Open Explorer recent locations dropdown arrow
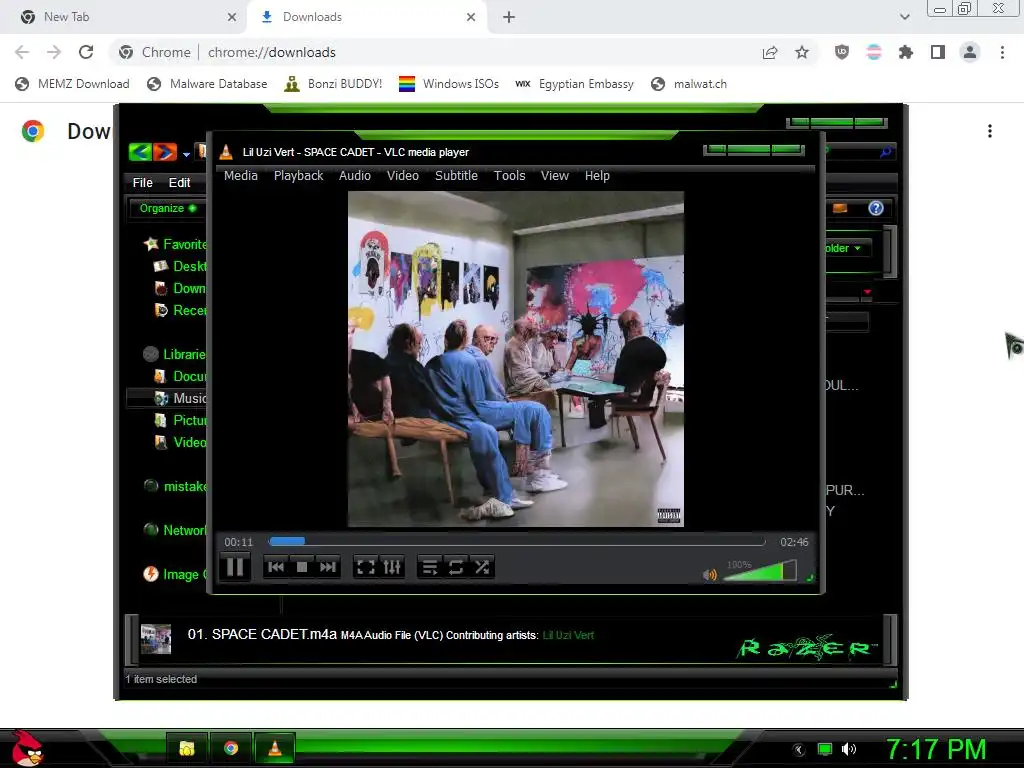Image resolution: width=1024 pixels, height=768 pixels. 186,155
